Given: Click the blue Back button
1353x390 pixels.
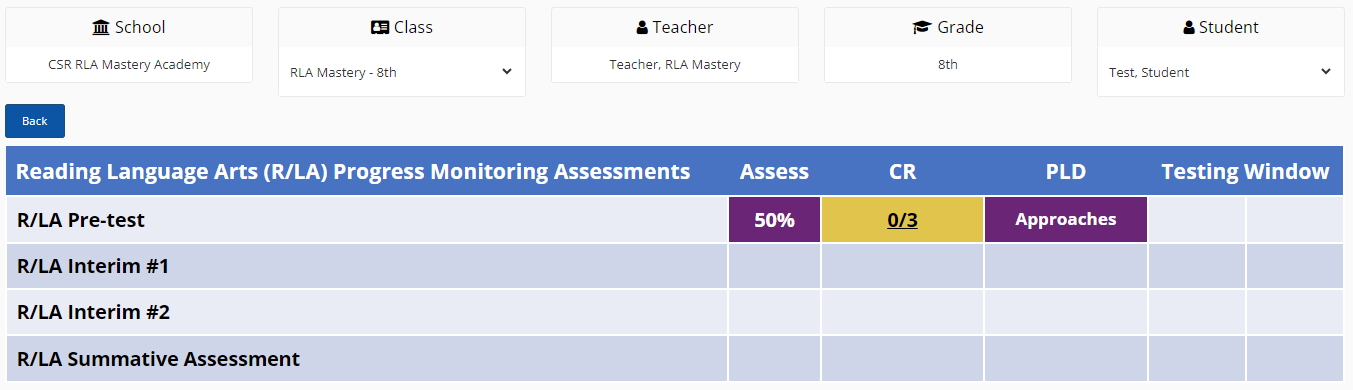Looking at the screenshot, I should pos(35,121).
